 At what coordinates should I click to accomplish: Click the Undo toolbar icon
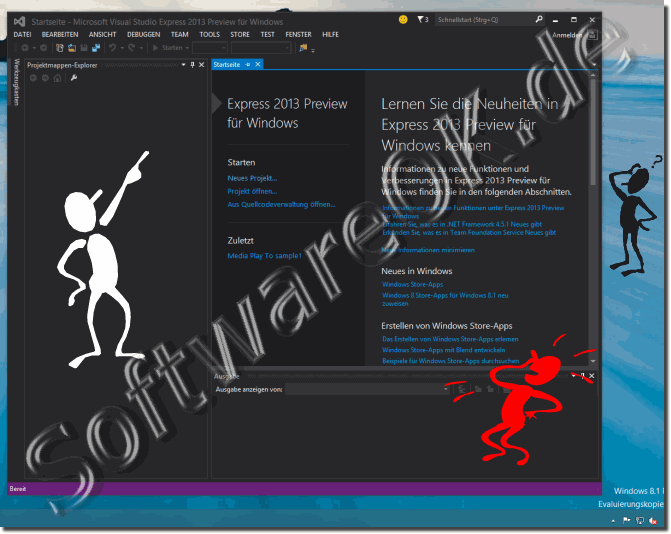(113, 48)
